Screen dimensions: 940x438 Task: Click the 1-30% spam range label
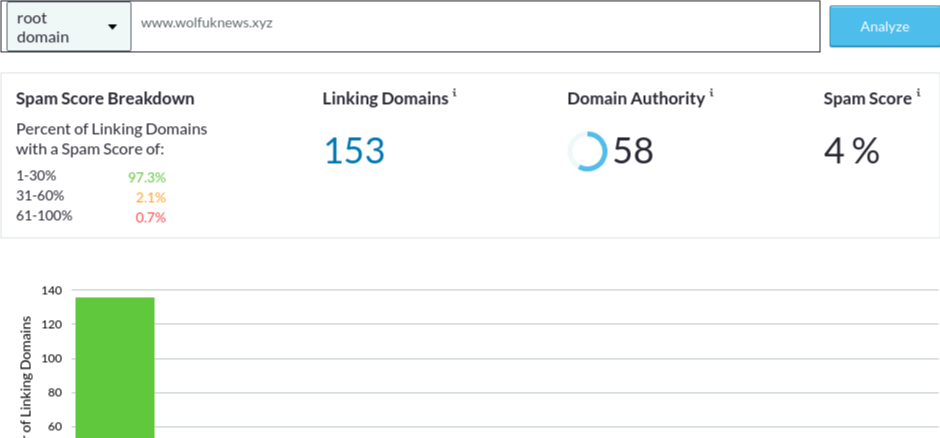(x=36, y=176)
